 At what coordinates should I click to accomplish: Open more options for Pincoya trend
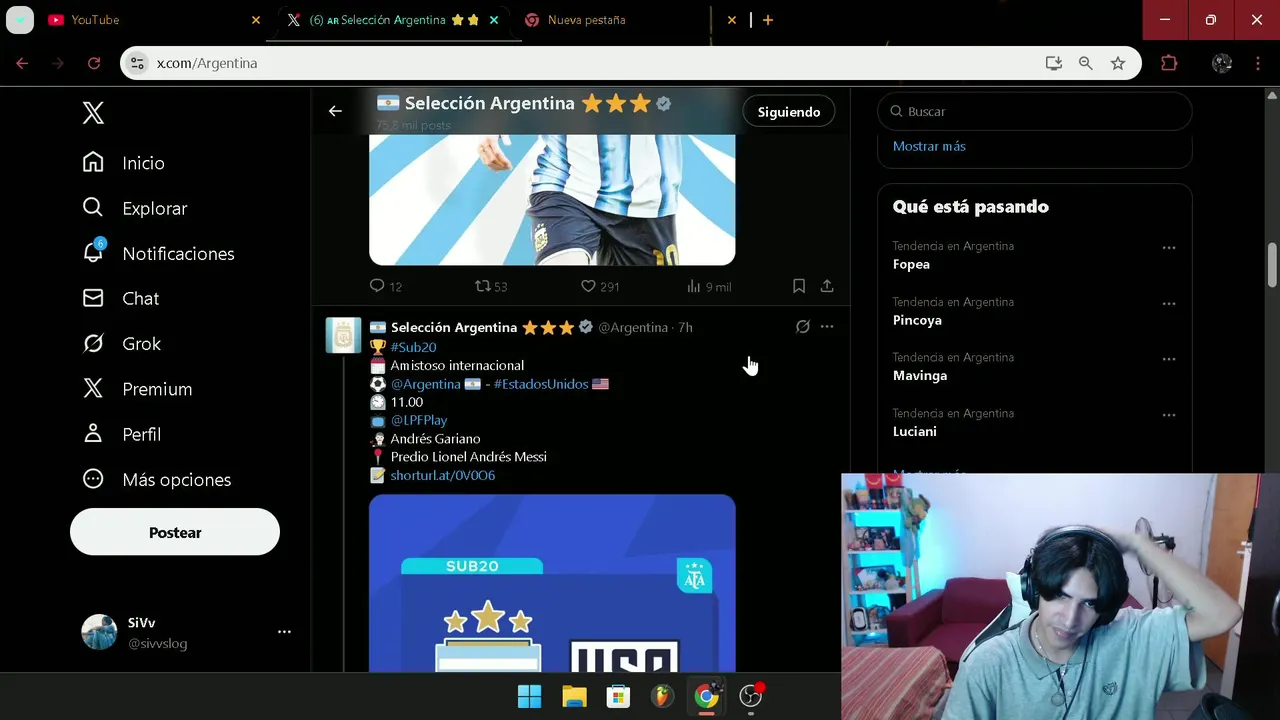1169,303
